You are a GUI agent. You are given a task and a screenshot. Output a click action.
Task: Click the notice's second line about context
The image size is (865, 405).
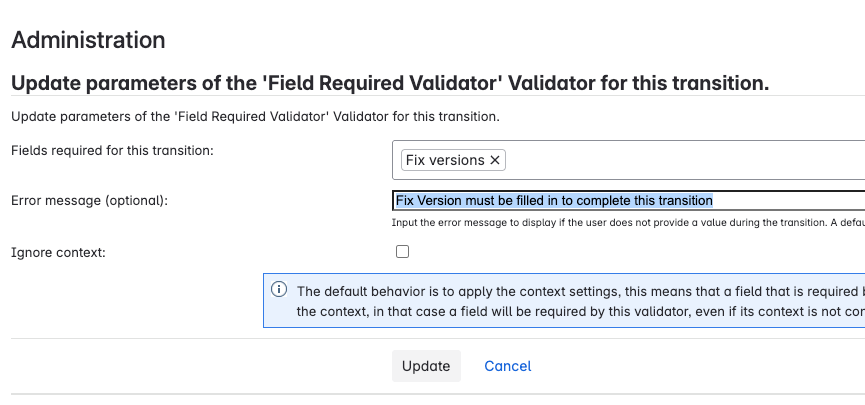tap(581, 311)
